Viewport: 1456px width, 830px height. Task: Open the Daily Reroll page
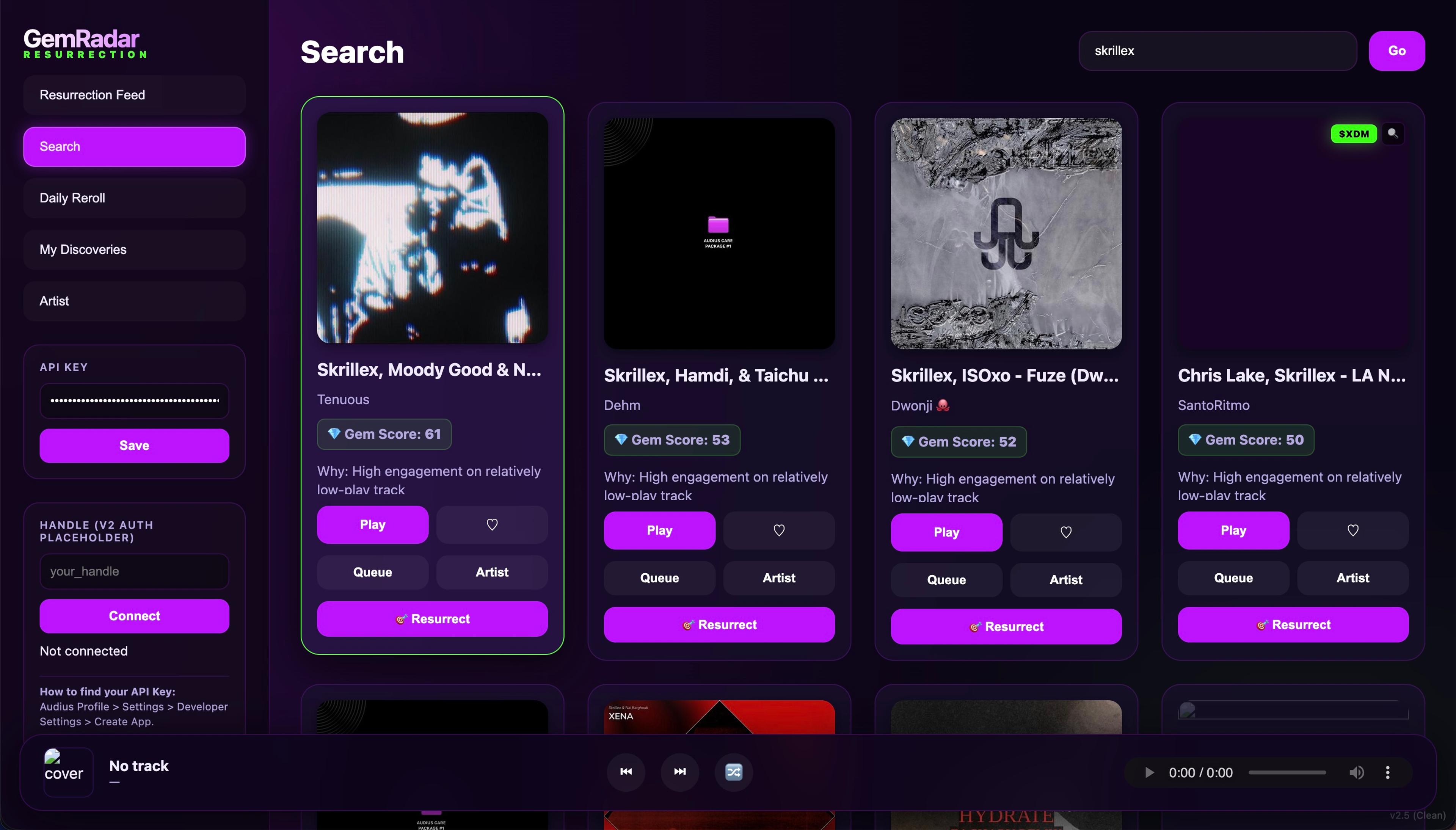pos(135,198)
